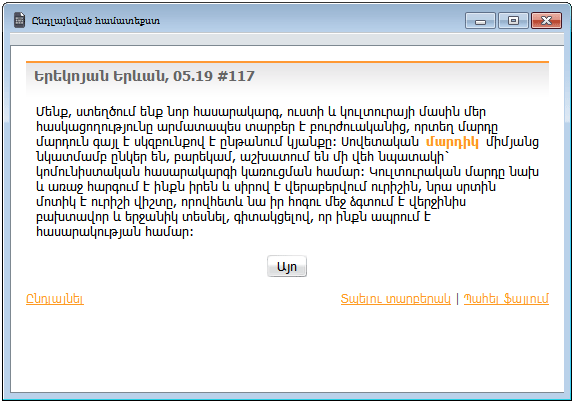This screenshot has width=574, height=403.
Task: Click the heading Երեկոյան Երևան, 05.19 #117
Action: pos(144,76)
